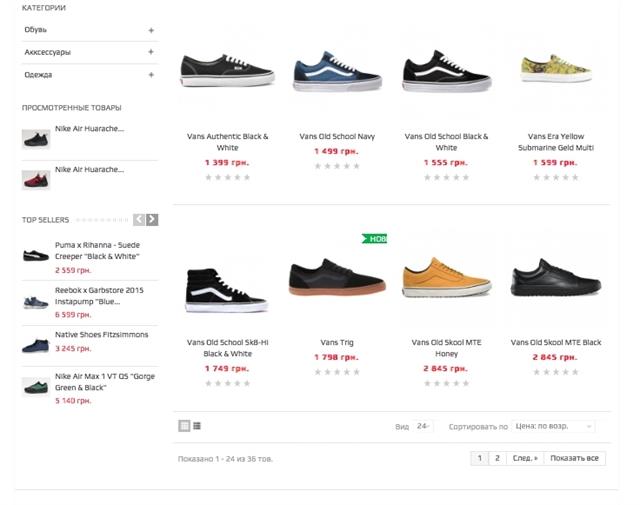Click next arrow in Top Sellers

(x=152, y=220)
